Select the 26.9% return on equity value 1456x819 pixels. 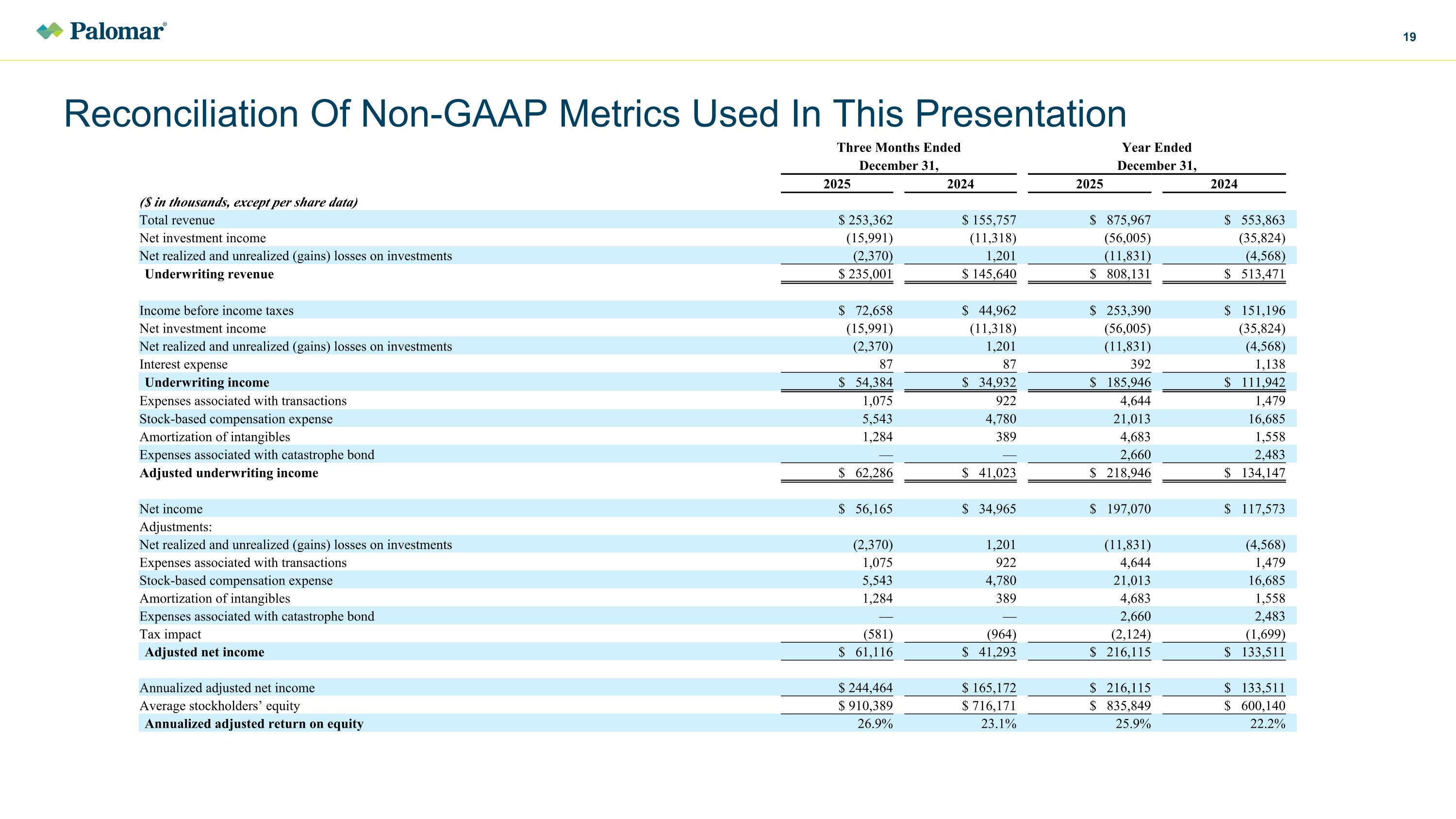tap(875, 724)
